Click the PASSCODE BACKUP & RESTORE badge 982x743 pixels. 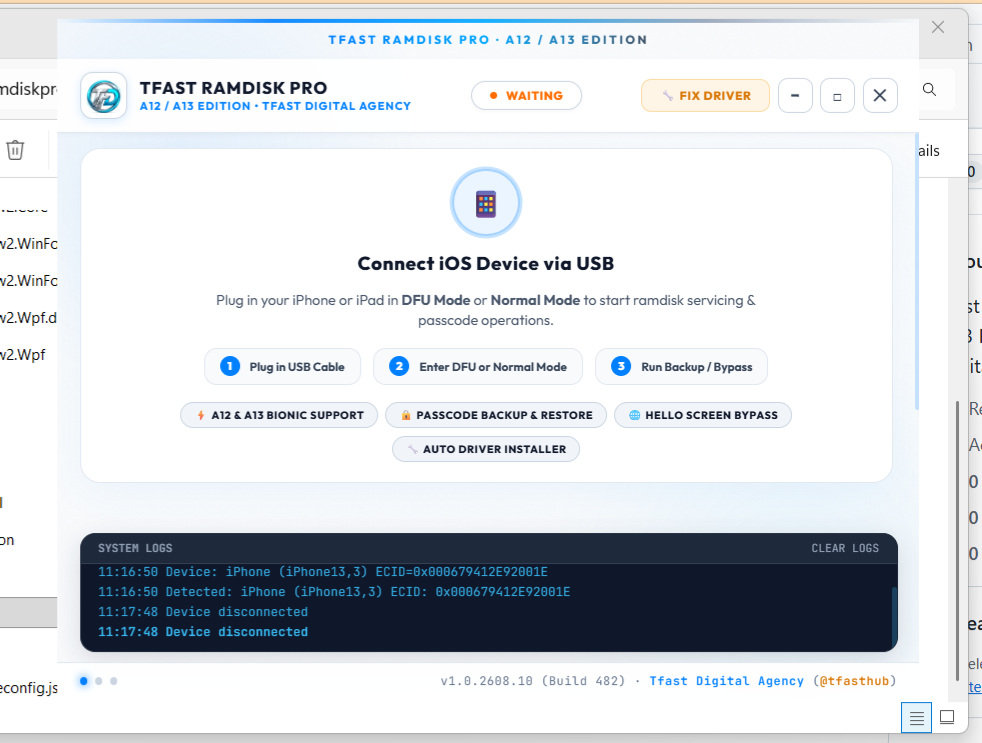[496, 415]
